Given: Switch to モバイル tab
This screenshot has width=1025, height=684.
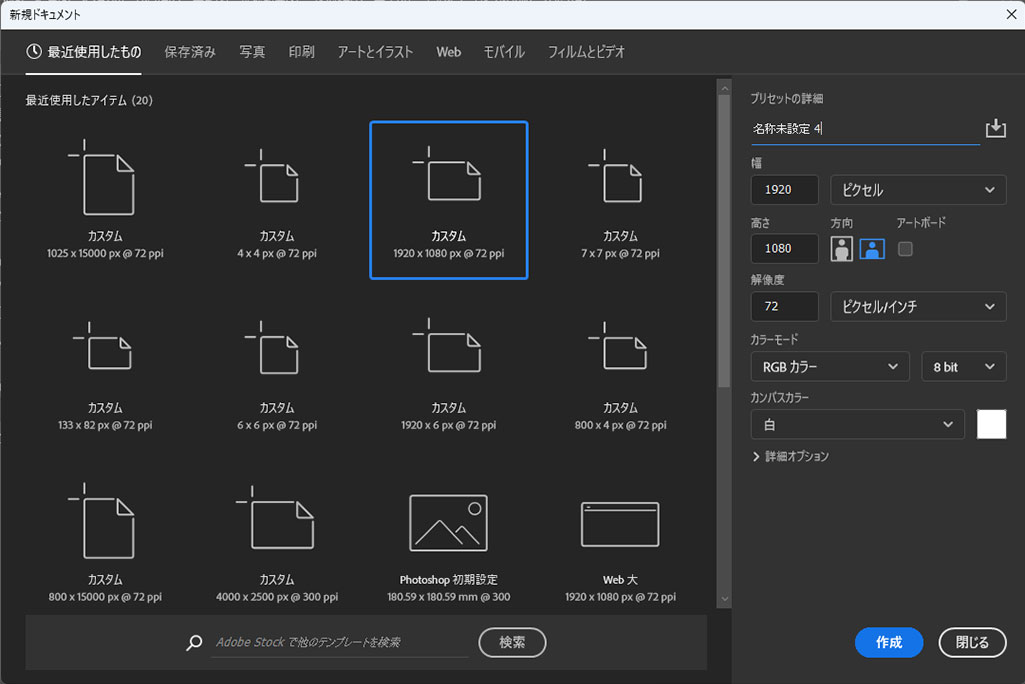Looking at the screenshot, I should coord(504,52).
